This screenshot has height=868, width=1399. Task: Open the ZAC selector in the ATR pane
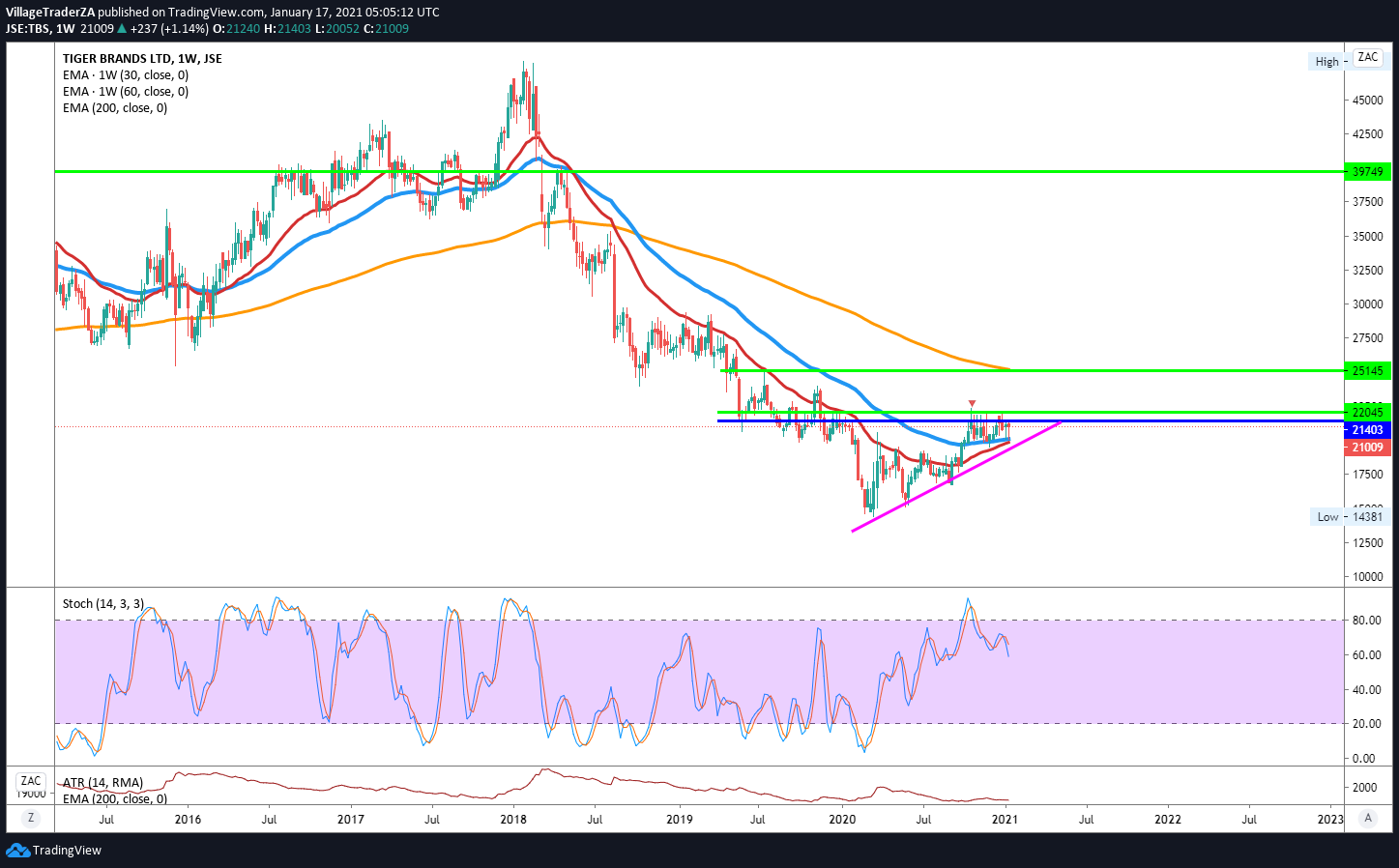coord(31,781)
